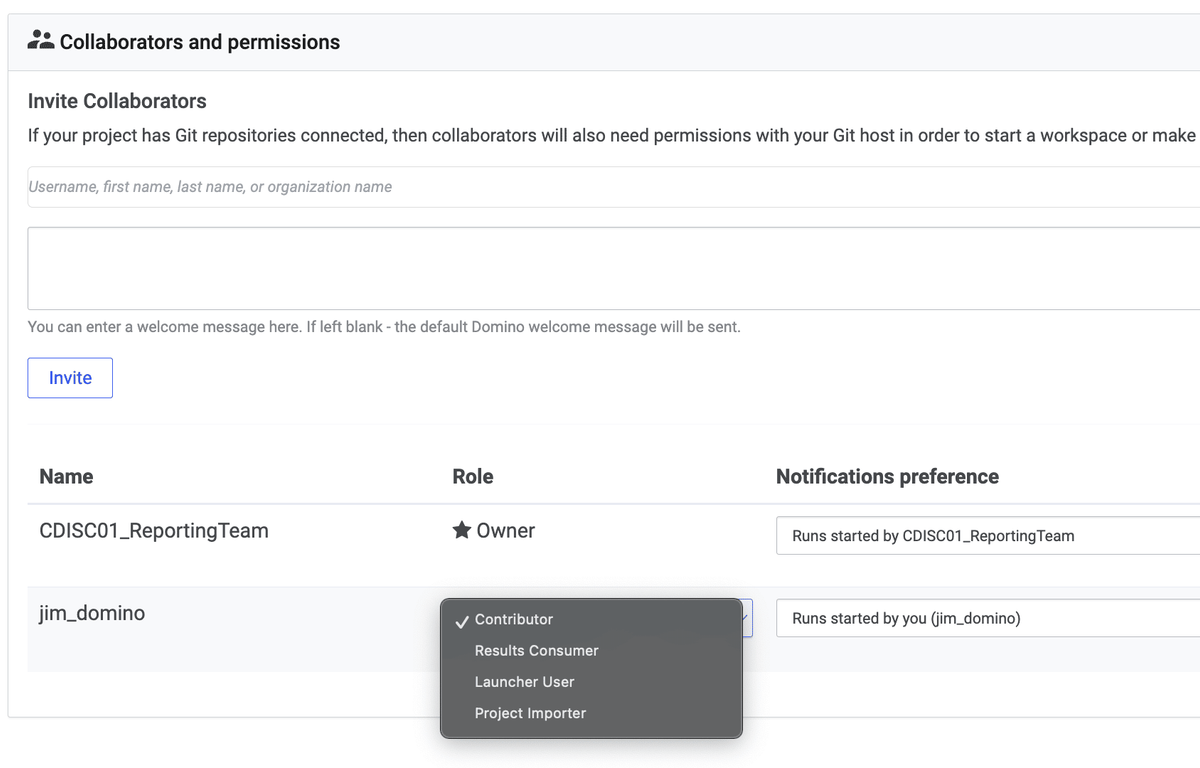The image size is (1200, 768).
Task: Pick the Launcher User role
Action: 525,682
